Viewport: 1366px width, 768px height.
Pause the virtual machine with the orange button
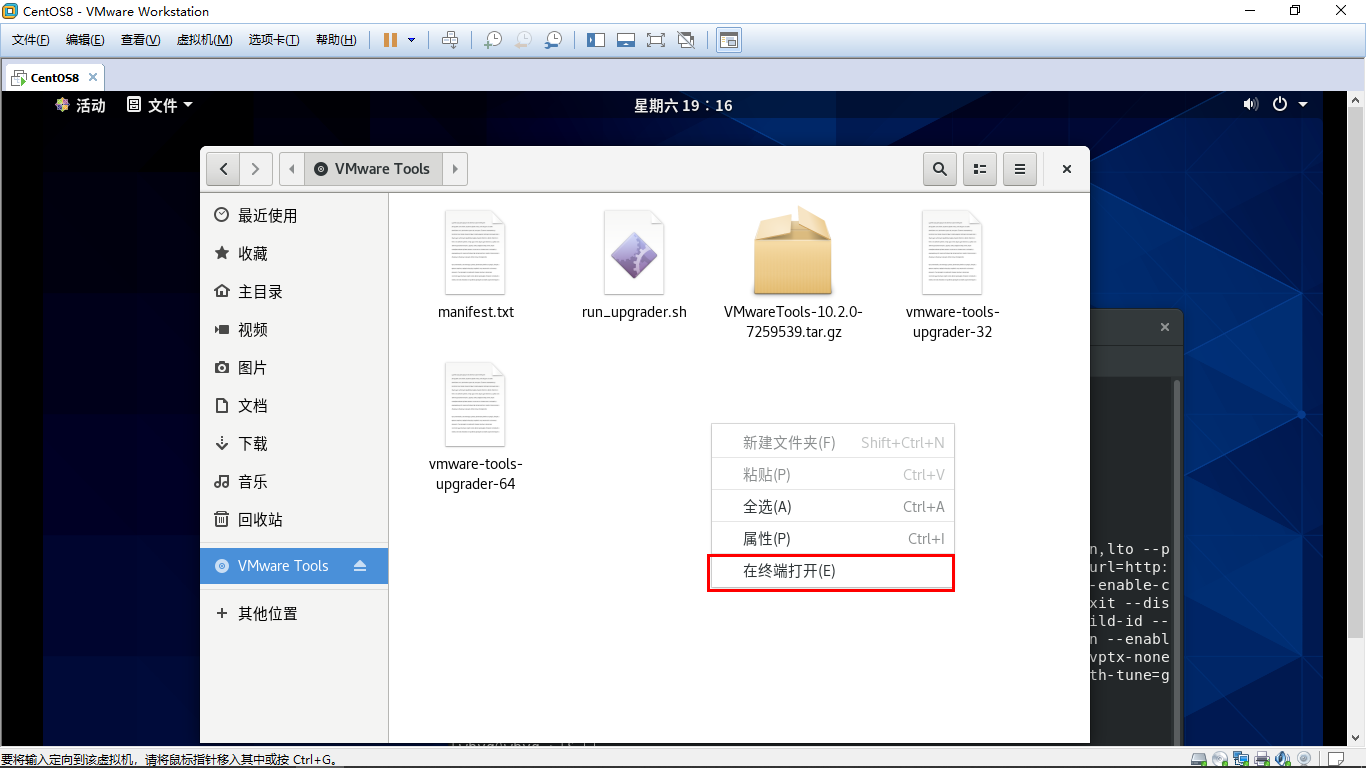point(390,40)
